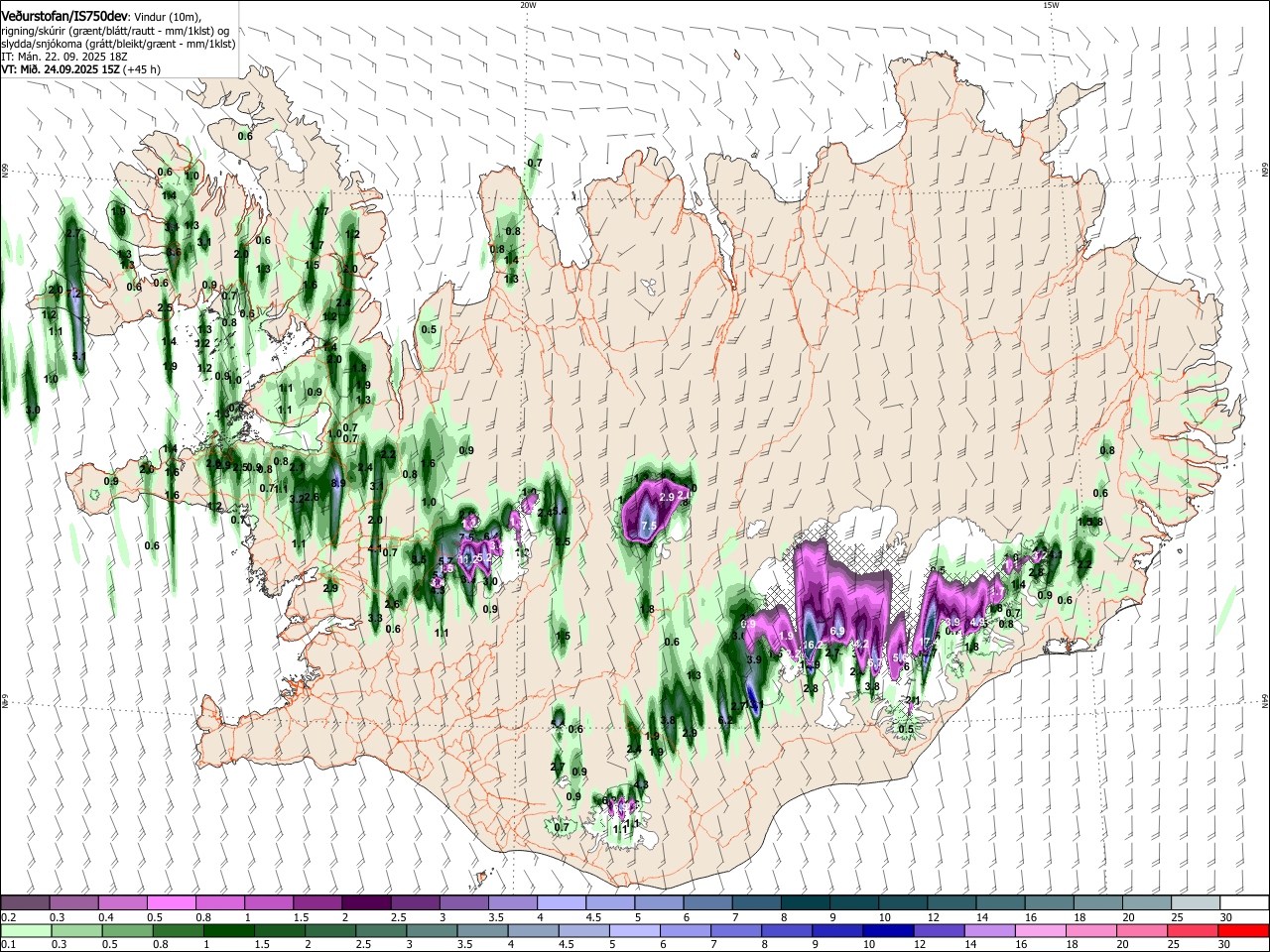Select the light grey 25 swatch in snow scale
Viewport: 1270px width, 952px height.
(1195, 903)
